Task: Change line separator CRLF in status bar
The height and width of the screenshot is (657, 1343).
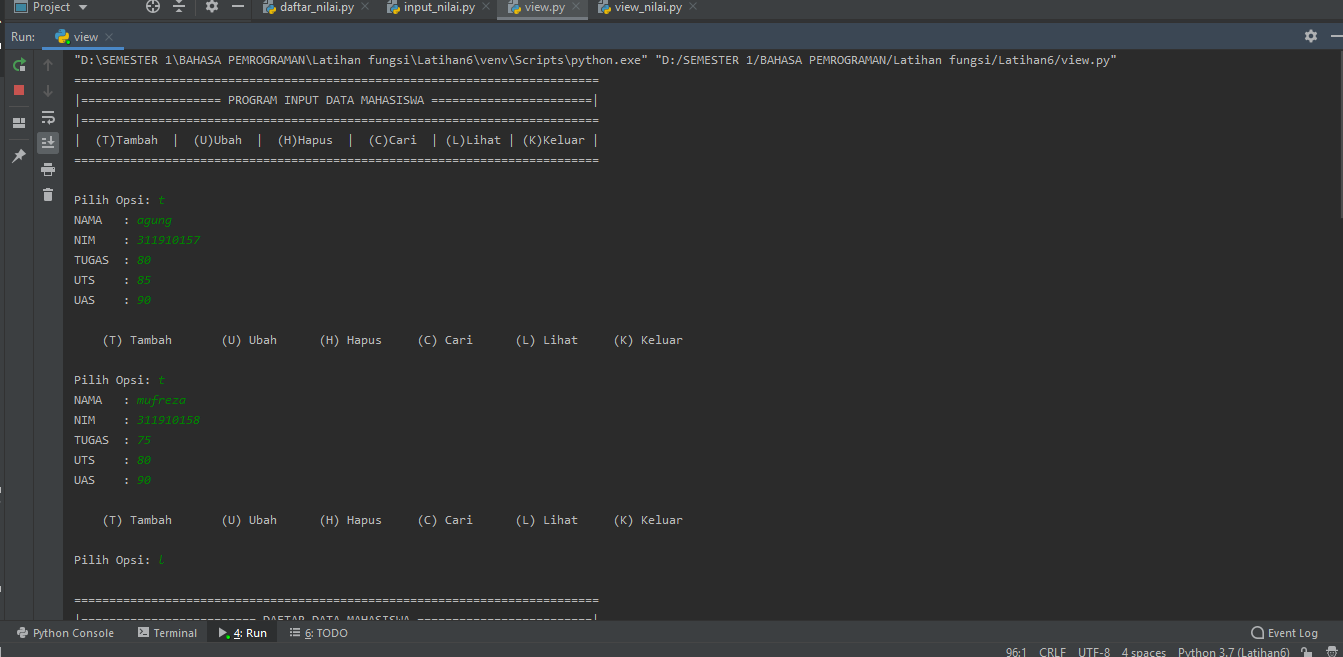Action: coord(1052,652)
